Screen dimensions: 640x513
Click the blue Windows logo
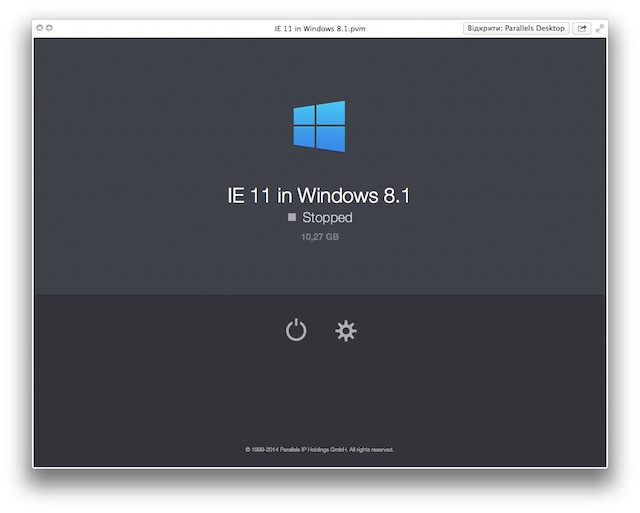[x=319, y=127]
